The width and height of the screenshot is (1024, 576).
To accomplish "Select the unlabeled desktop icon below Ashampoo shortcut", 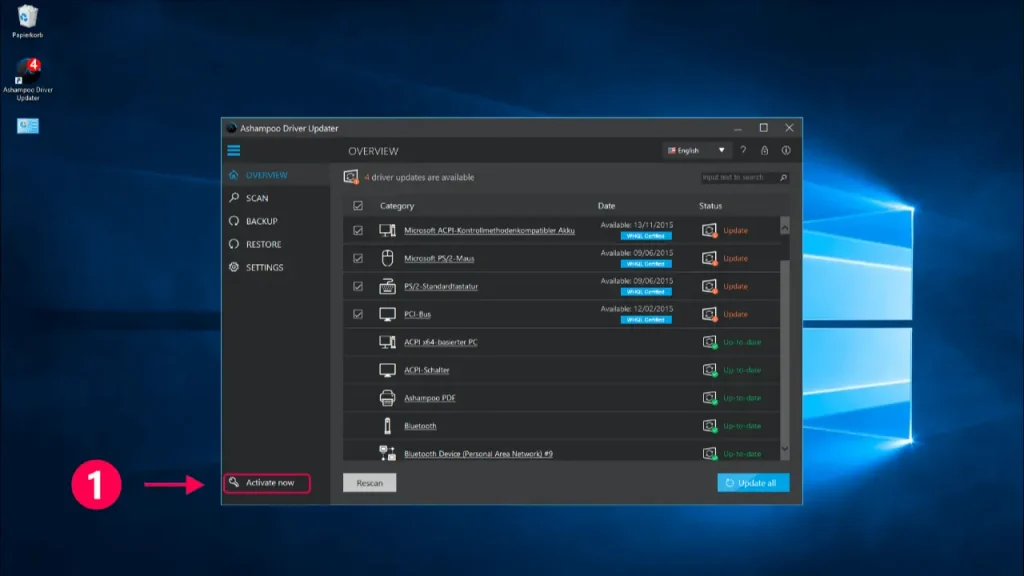I will (27, 125).
